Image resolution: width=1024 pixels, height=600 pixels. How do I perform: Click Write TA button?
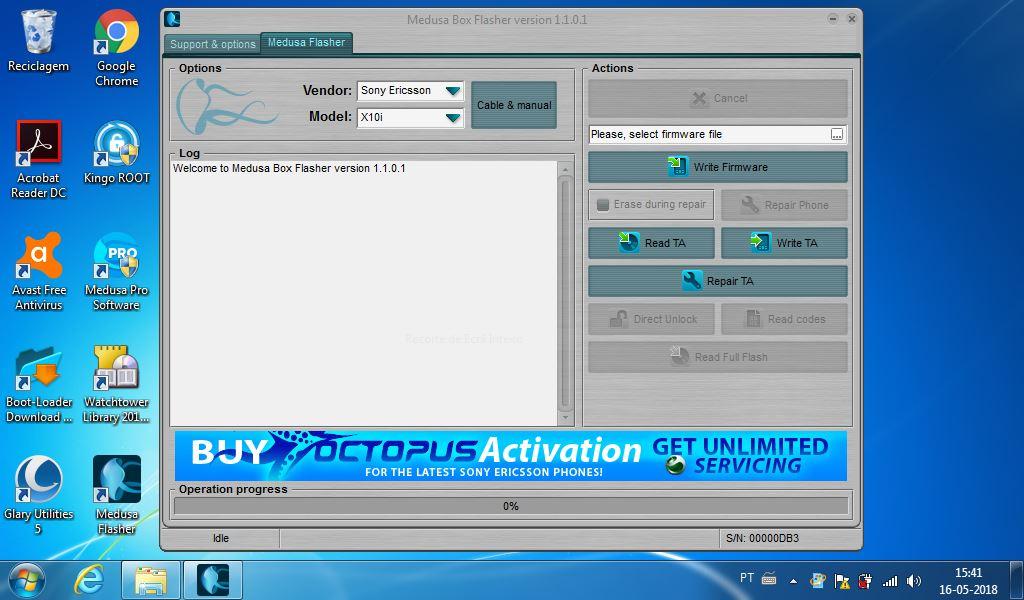click(x=784, y=243)
